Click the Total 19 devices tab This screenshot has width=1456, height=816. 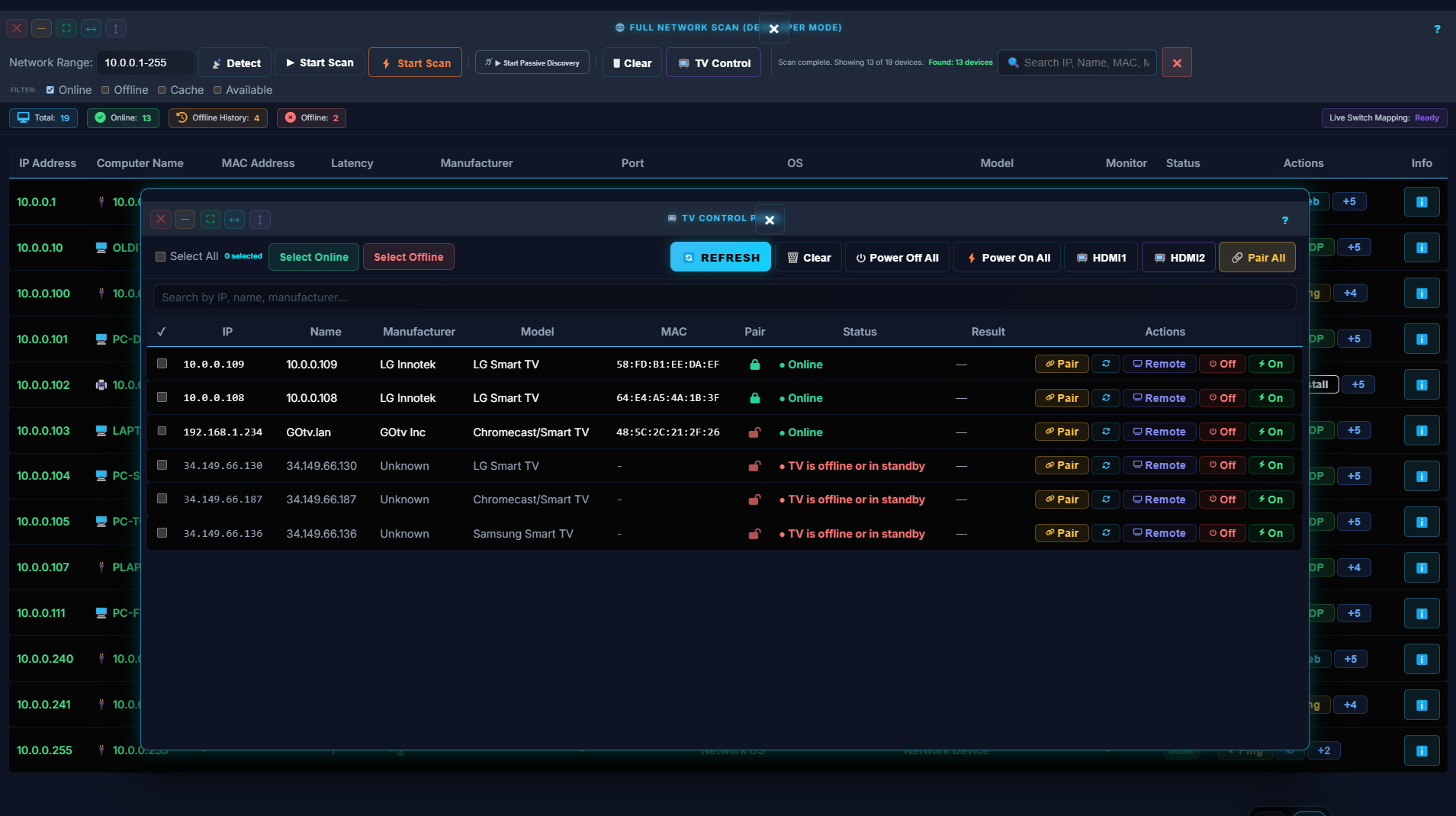click(x=43, y=118)
